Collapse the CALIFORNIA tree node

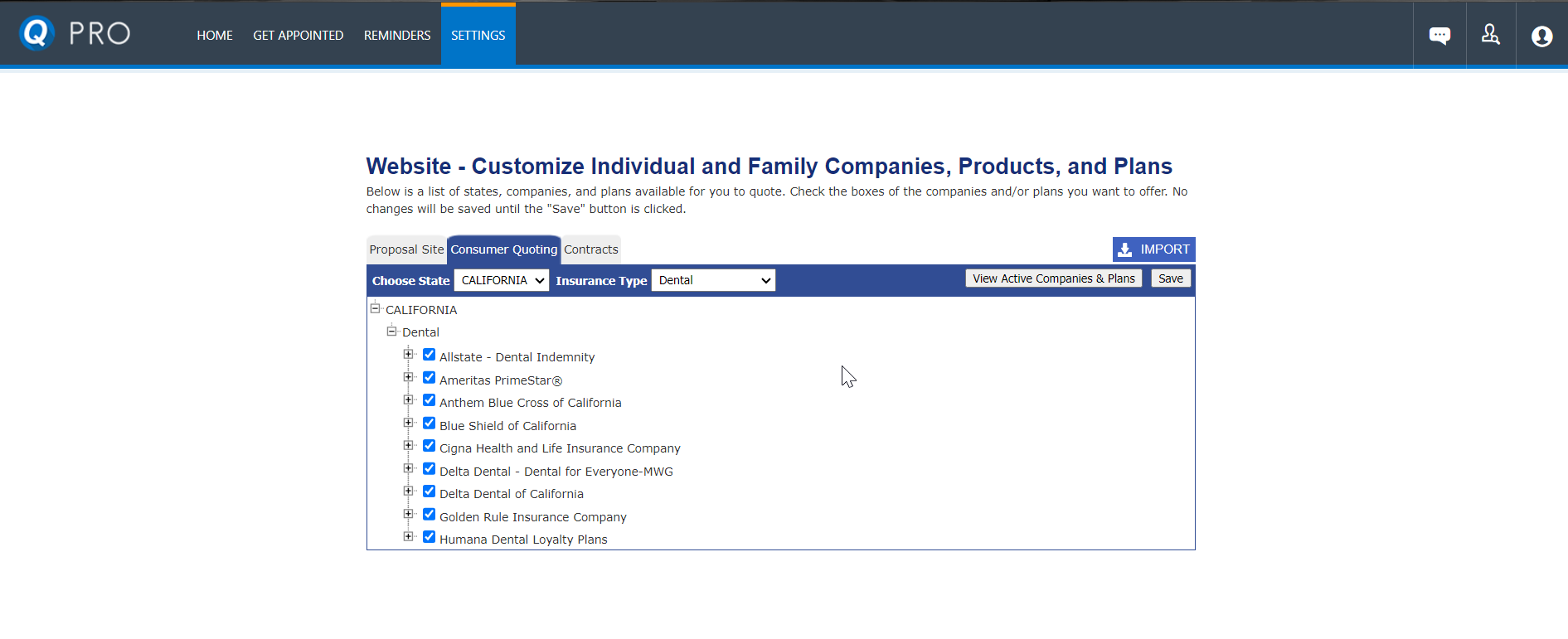[375, 308]
